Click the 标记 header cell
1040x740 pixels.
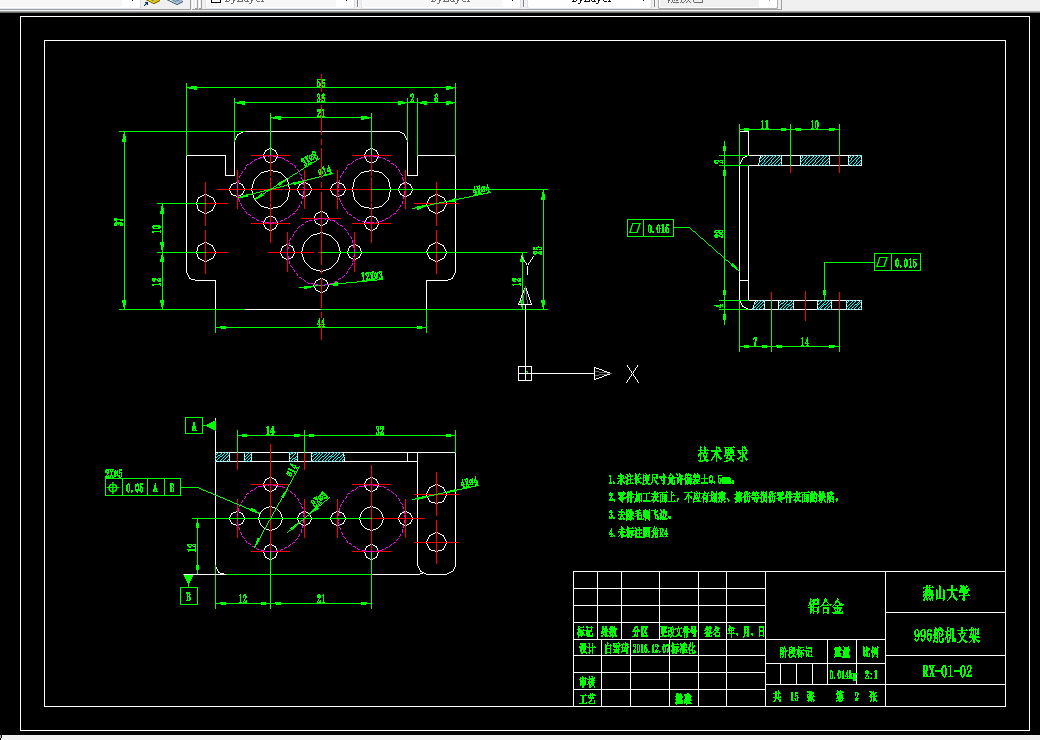pos(585,632)
